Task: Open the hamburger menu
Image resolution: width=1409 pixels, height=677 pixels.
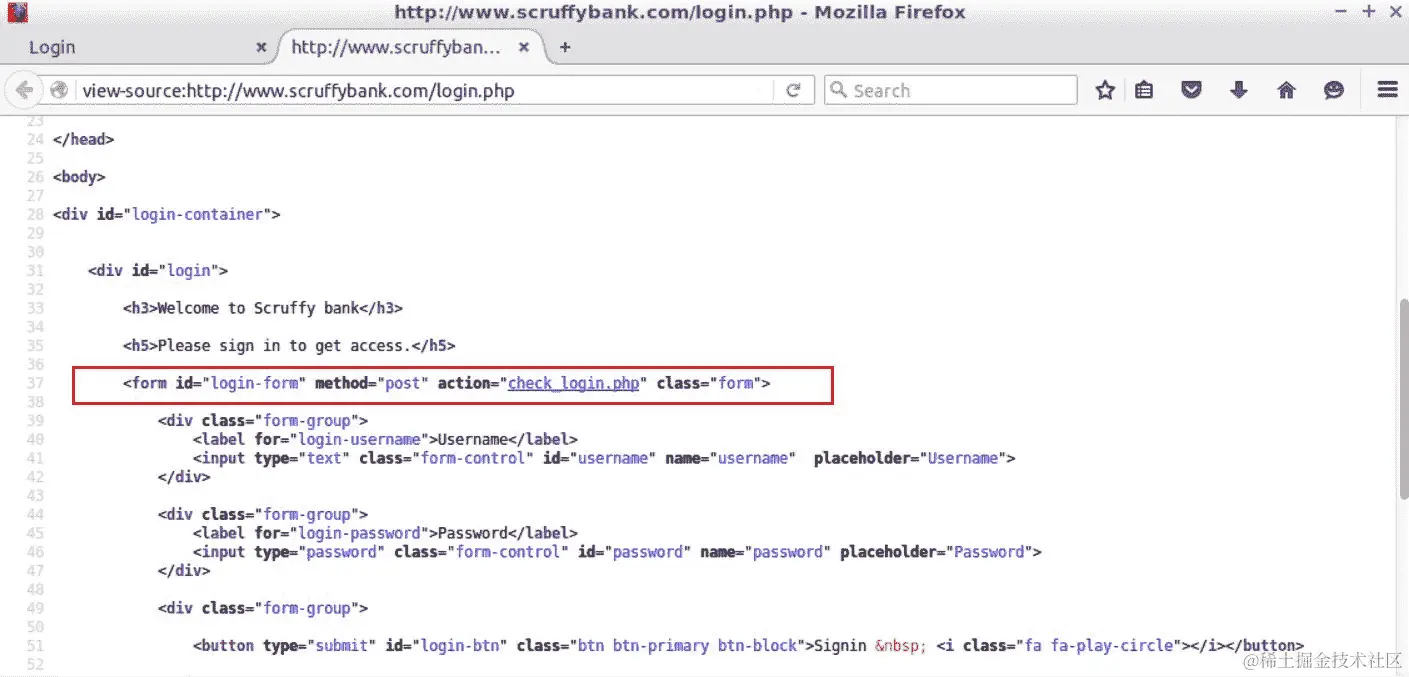Action: (x=1387, y=90)
